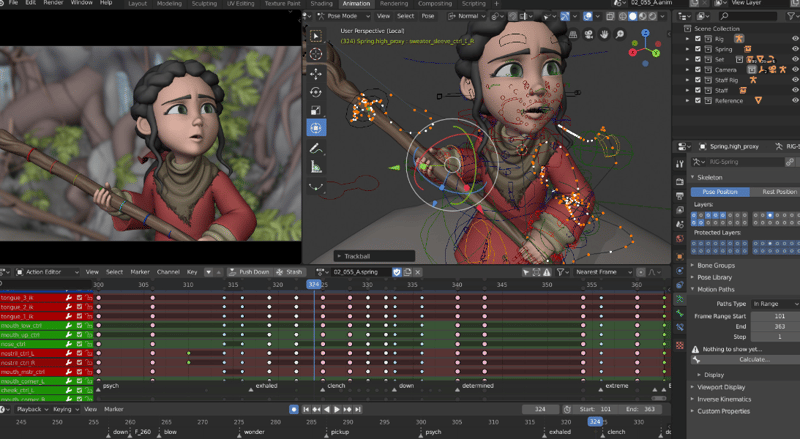Toggle perspective/orthographic grid icon in the viewport

[x=573, y=35]
